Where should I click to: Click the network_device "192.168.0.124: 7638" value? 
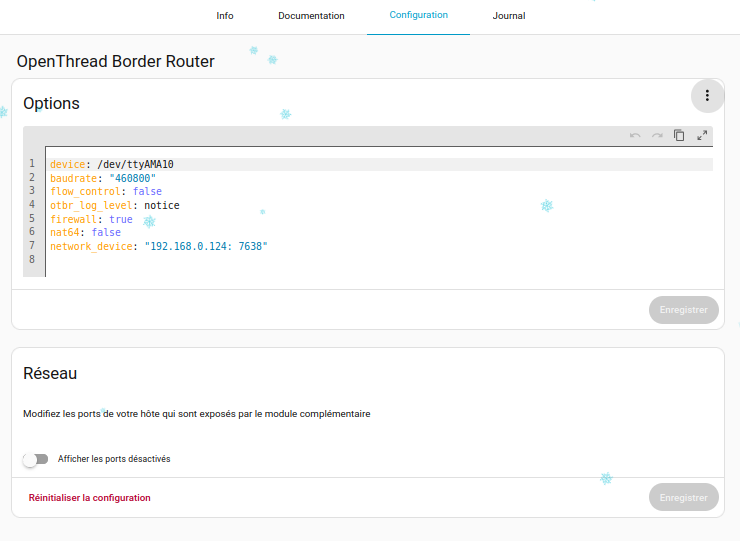pyautogui.click(x=206, y=246)
